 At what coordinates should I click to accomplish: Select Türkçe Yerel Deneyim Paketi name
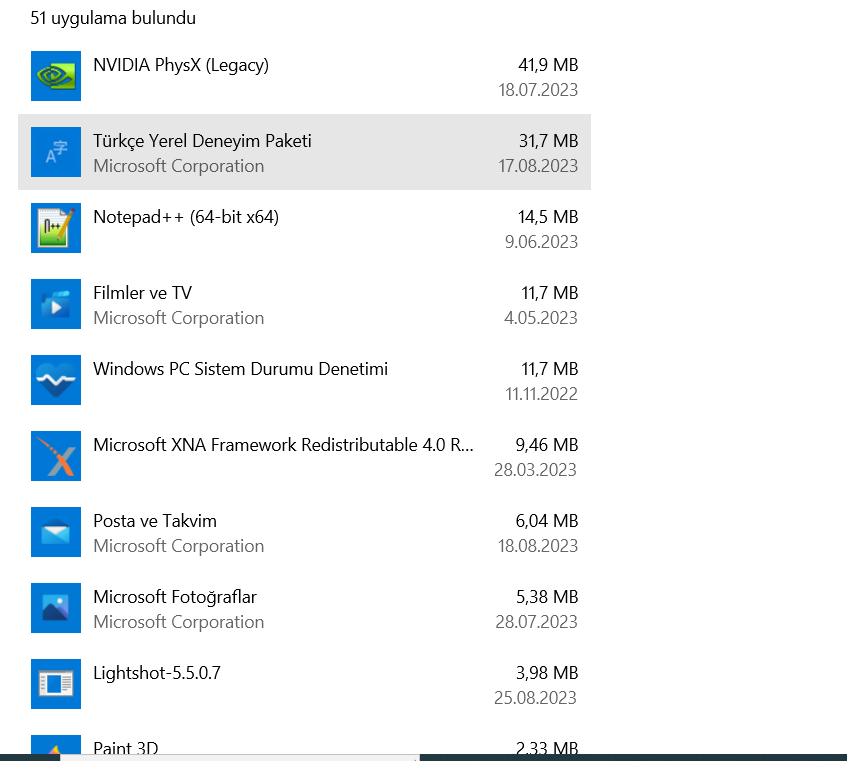[x=202, y=141]
